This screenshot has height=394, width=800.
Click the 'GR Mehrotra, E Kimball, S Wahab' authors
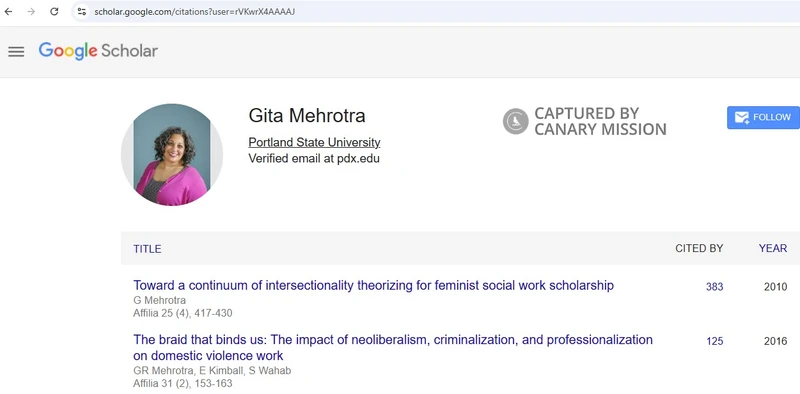[212, 371]
